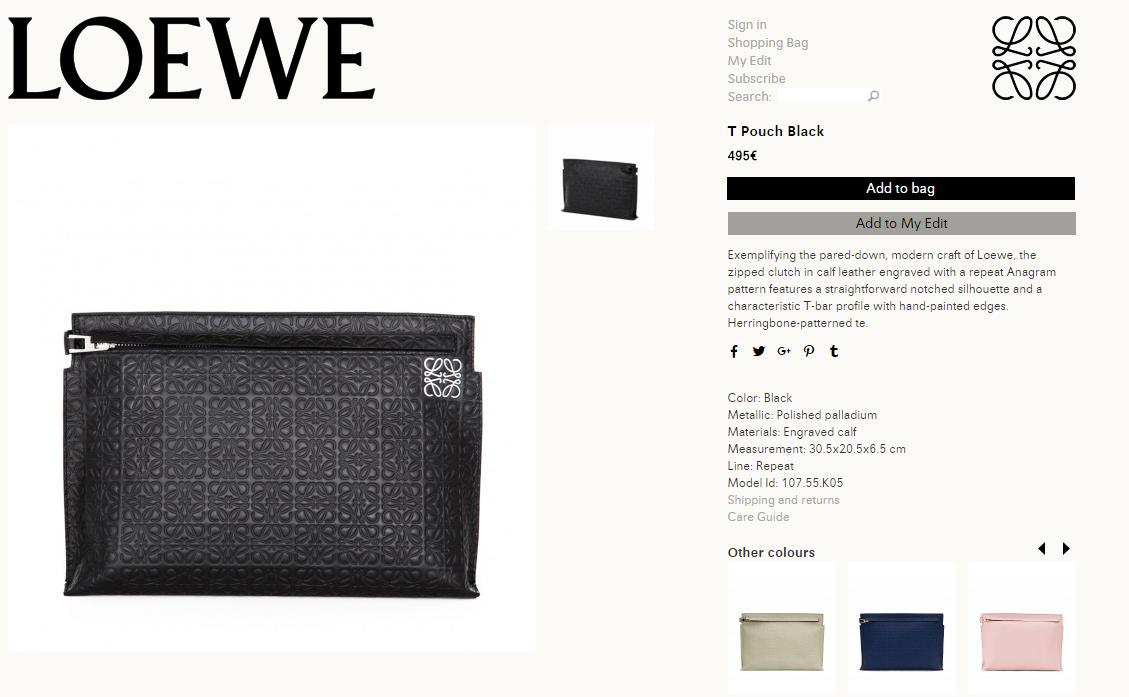This screenshot has width=1129, height=697.
Task: Go to My Edit page
Action: coord(749,60)
